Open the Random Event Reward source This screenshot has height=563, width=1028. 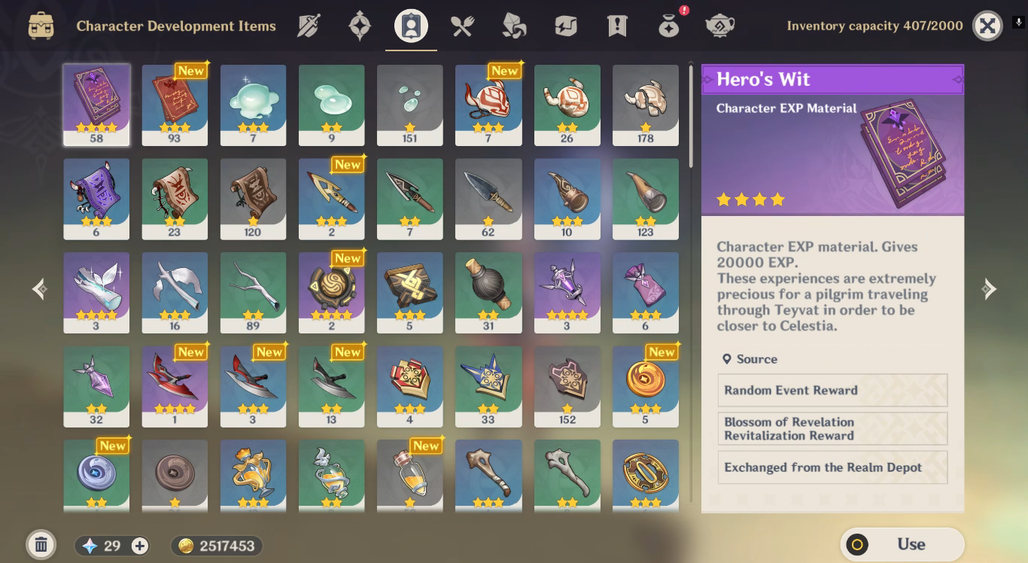click(x=833, y=390)
